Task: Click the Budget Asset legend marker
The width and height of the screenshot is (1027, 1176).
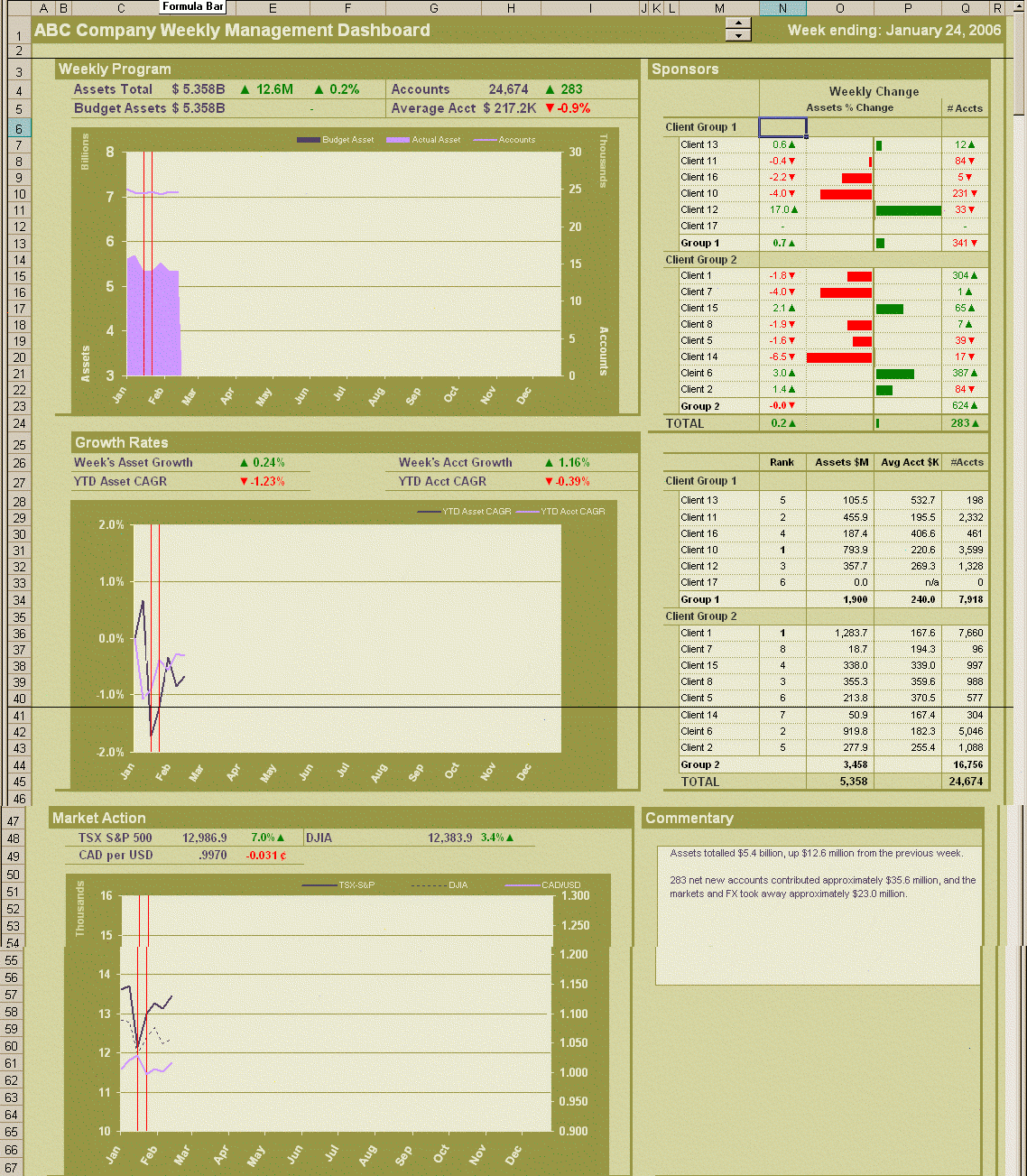Action: click(x=307, y=140)
